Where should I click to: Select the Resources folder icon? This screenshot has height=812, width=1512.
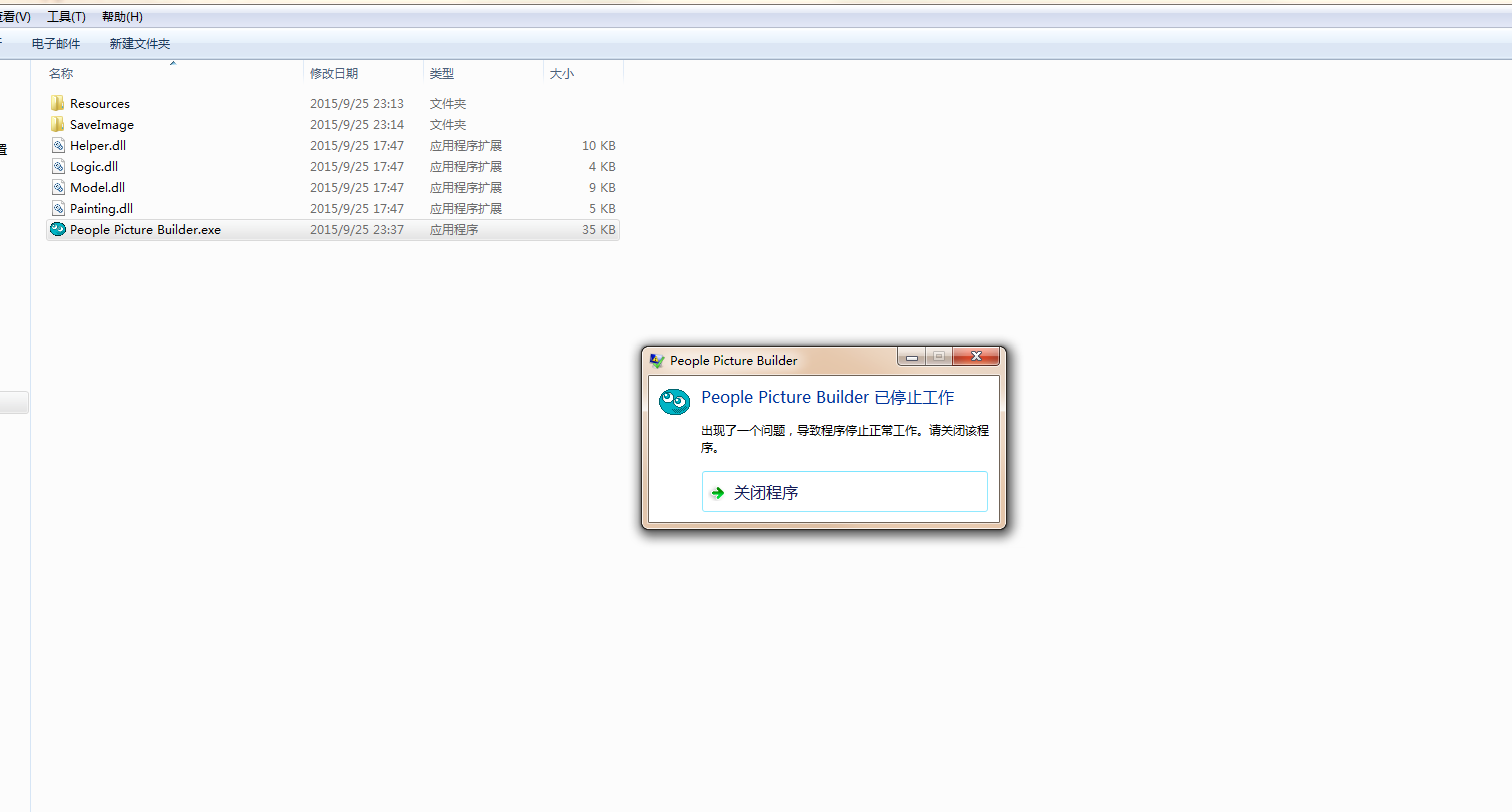tap(57, 103)
